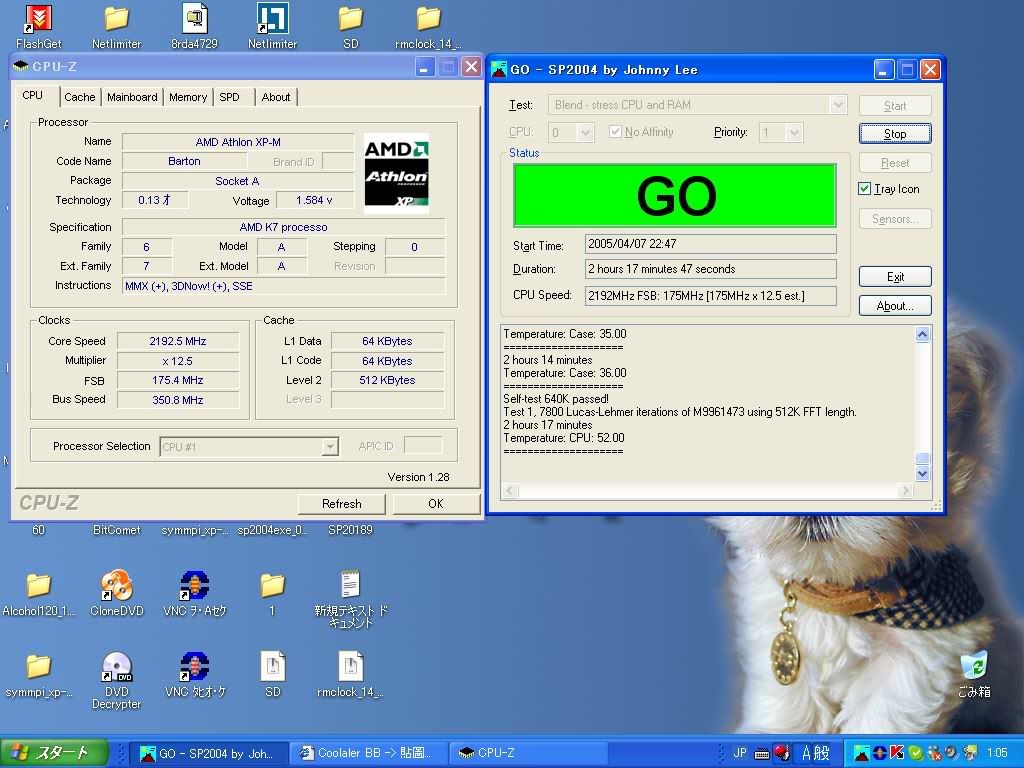Switch to the Memory tab
The image size is (1024, 768).
[x=187, y=97]
